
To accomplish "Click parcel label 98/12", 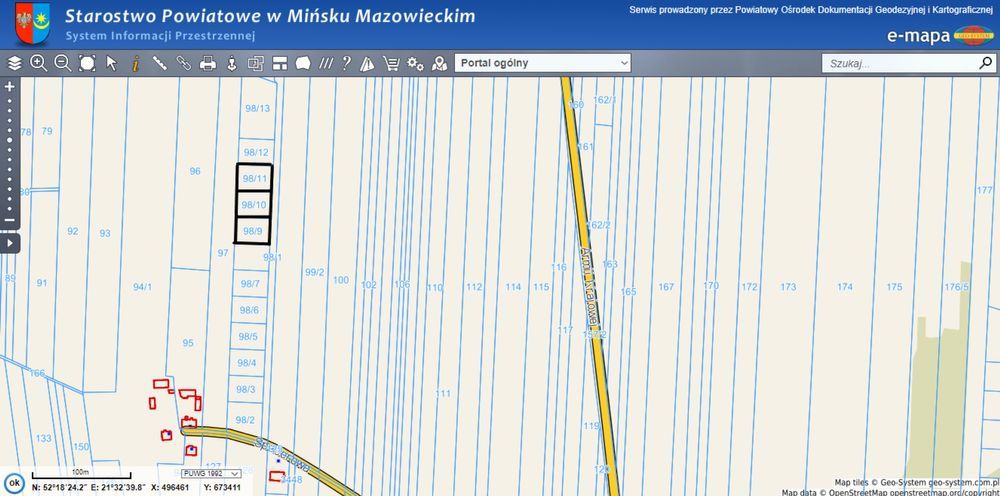I will [x=256, y=152].
